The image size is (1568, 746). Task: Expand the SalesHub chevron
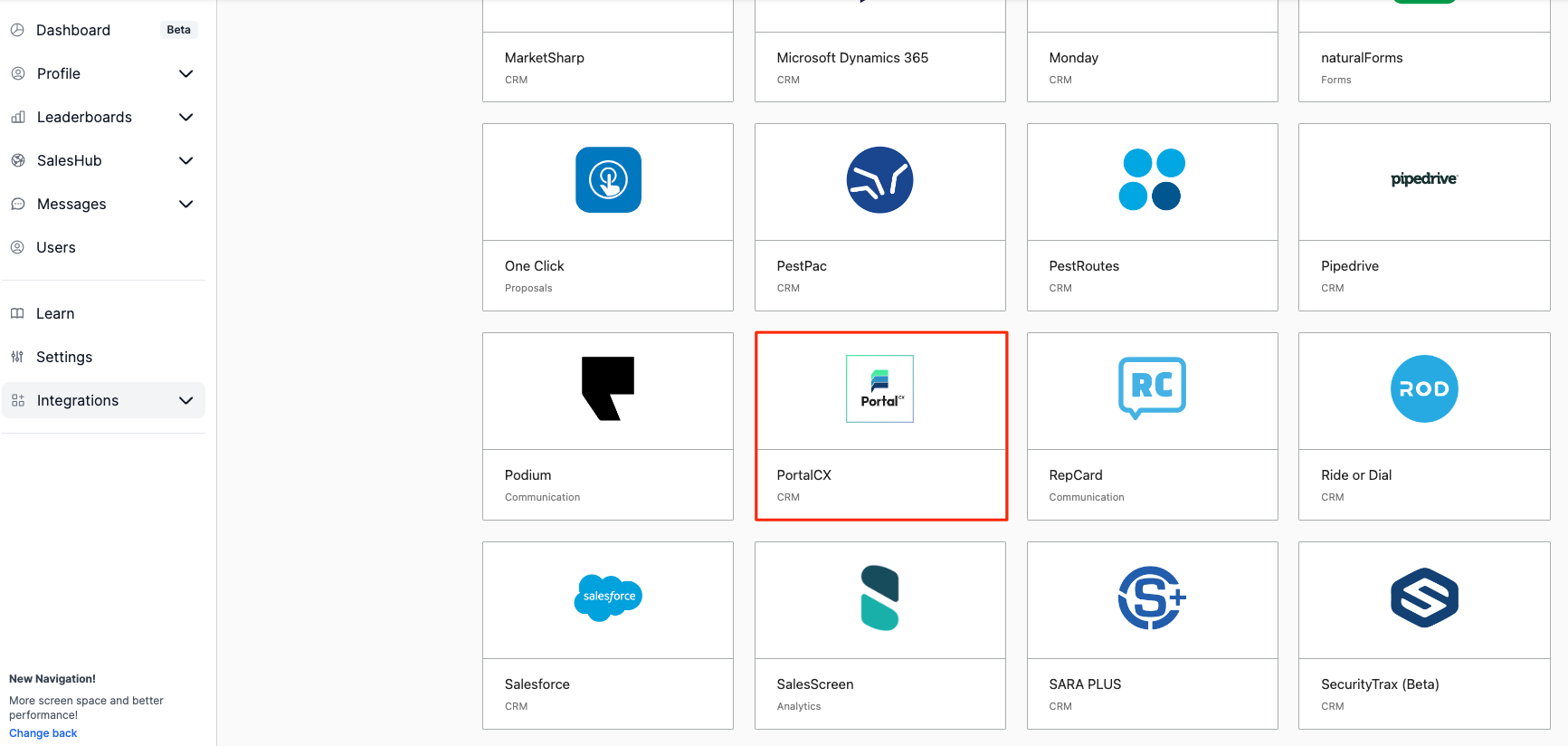pyautogui.click(x=186, y=160)
